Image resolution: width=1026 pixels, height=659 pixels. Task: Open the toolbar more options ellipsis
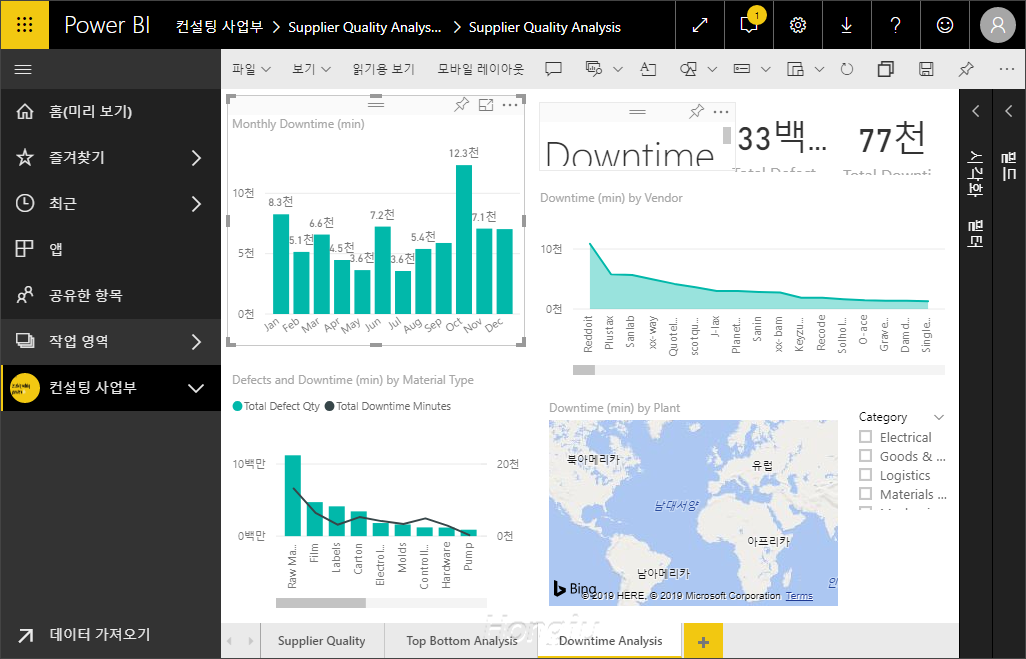(x=1006, y=69)
